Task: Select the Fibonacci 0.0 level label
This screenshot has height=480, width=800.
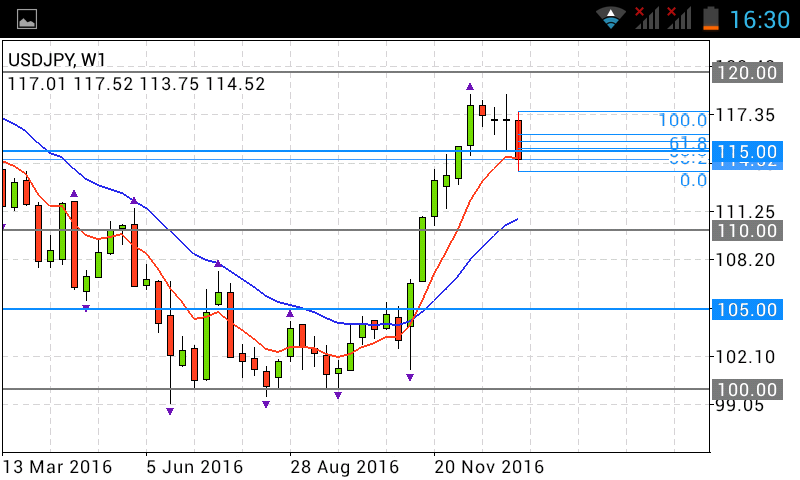Action: coord(694,180)
